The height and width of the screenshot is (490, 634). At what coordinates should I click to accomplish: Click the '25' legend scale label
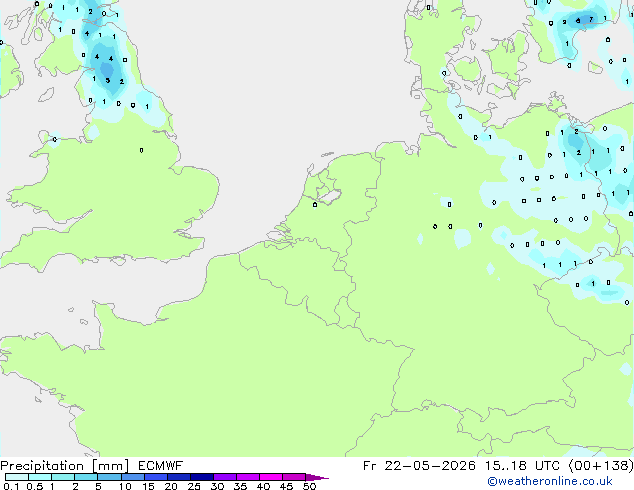click(x=194, y=486)
